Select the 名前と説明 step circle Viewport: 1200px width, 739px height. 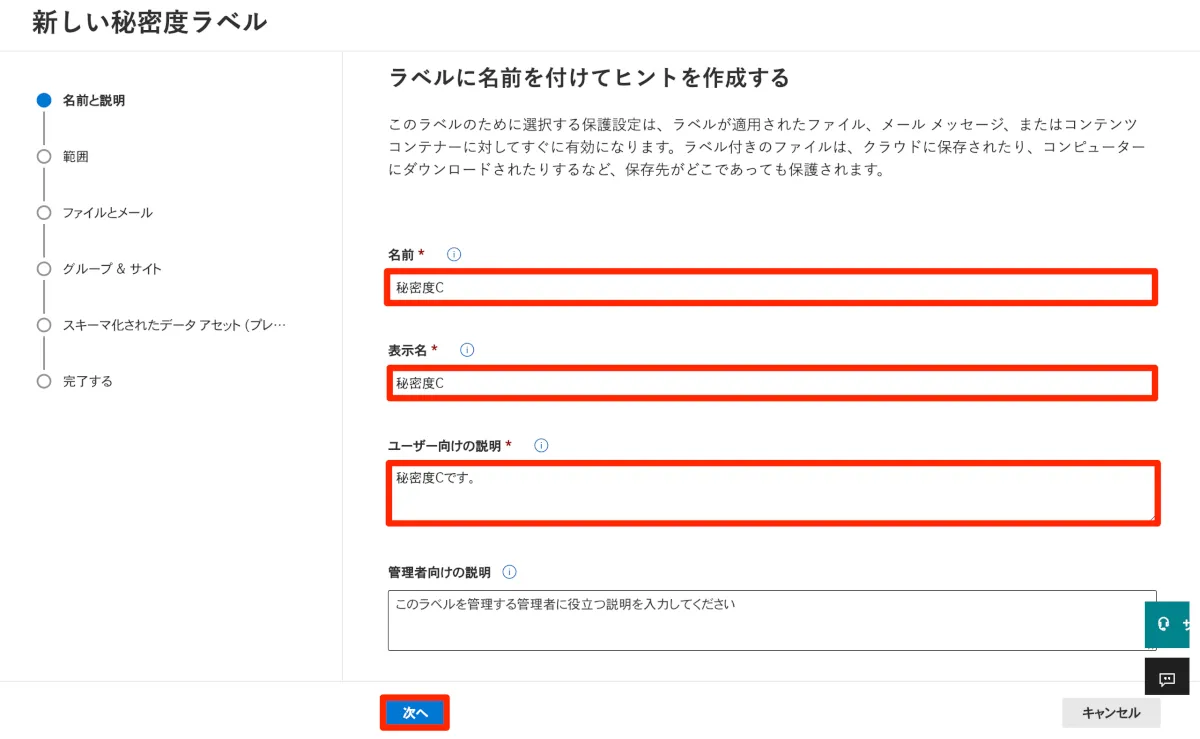(44, 100)
